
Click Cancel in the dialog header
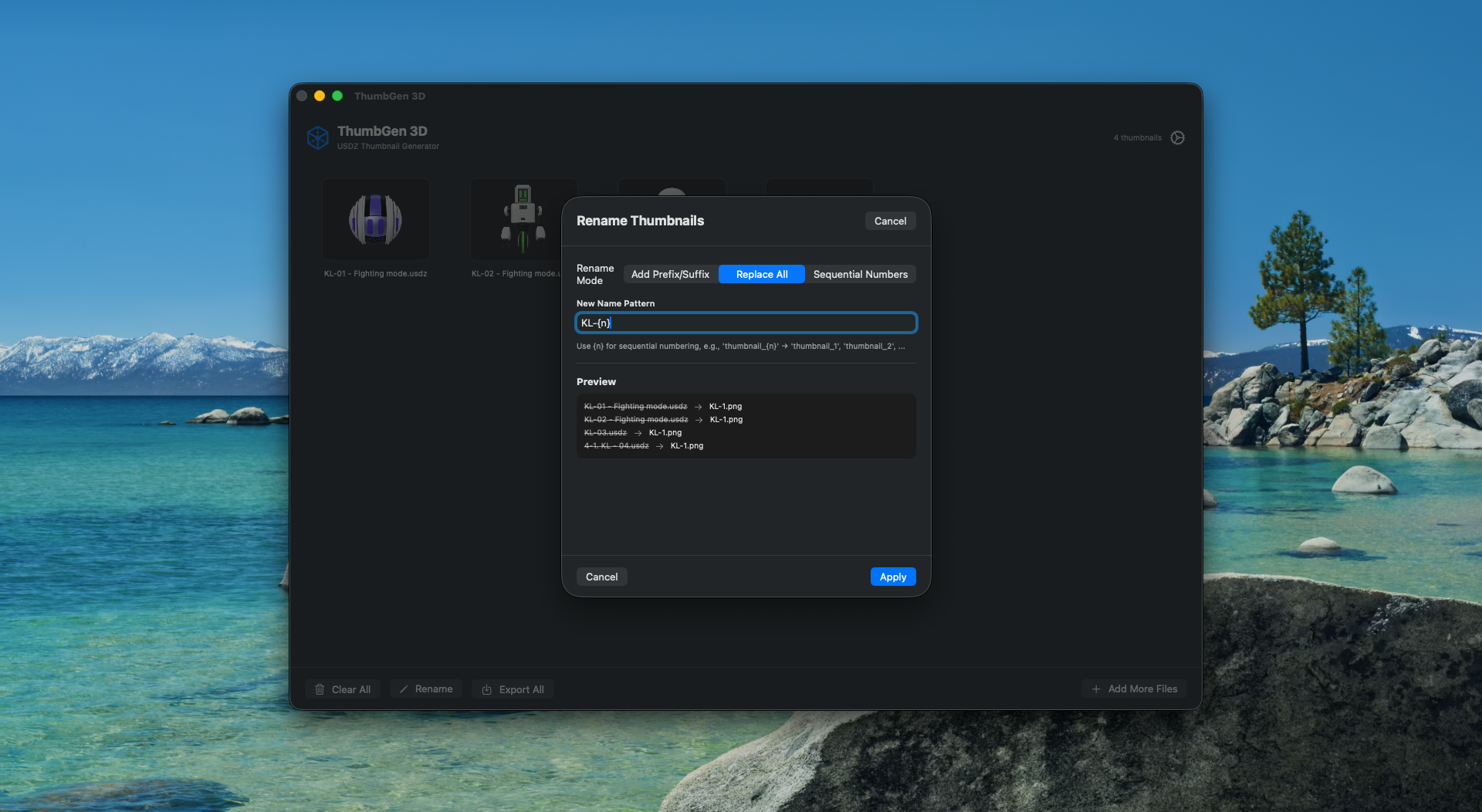click(x=889, y=221)
